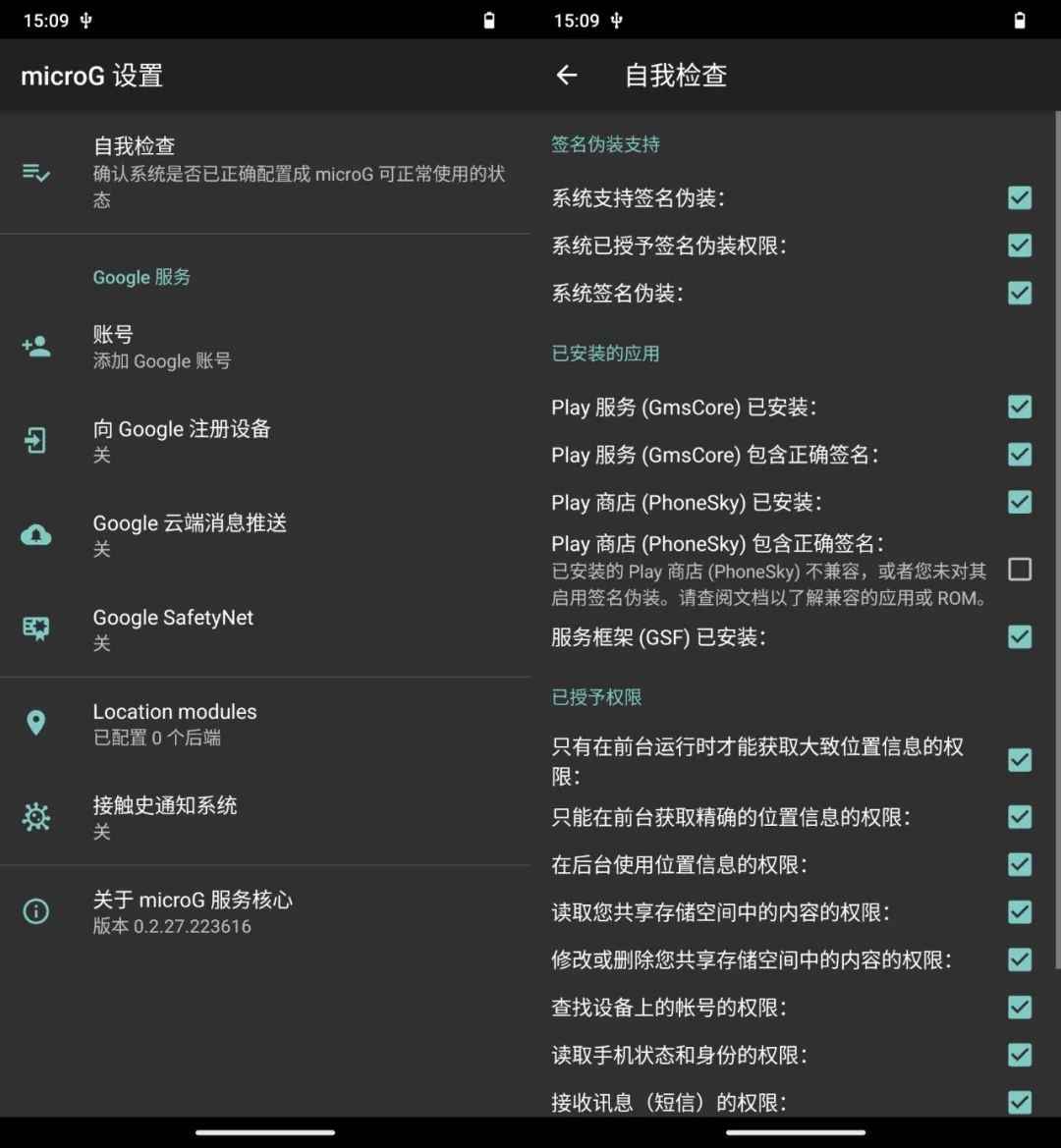
Task: Tick the unchecked Play 商店 包含正确签名 checkbox
Action: tap(1020, 570)
